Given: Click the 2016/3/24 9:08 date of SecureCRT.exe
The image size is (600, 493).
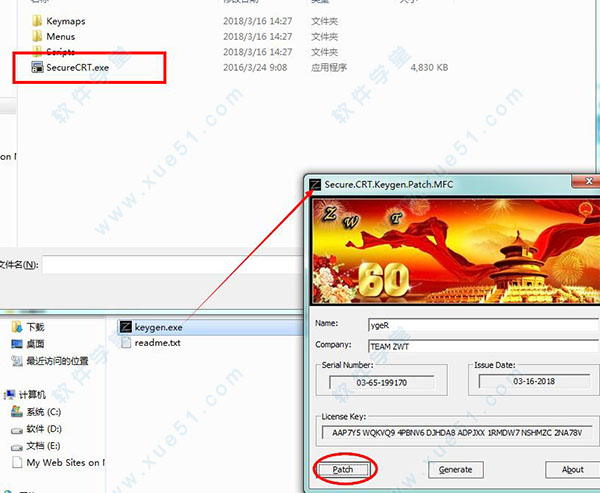Looking at the screenshot, I should coord(255,67).
